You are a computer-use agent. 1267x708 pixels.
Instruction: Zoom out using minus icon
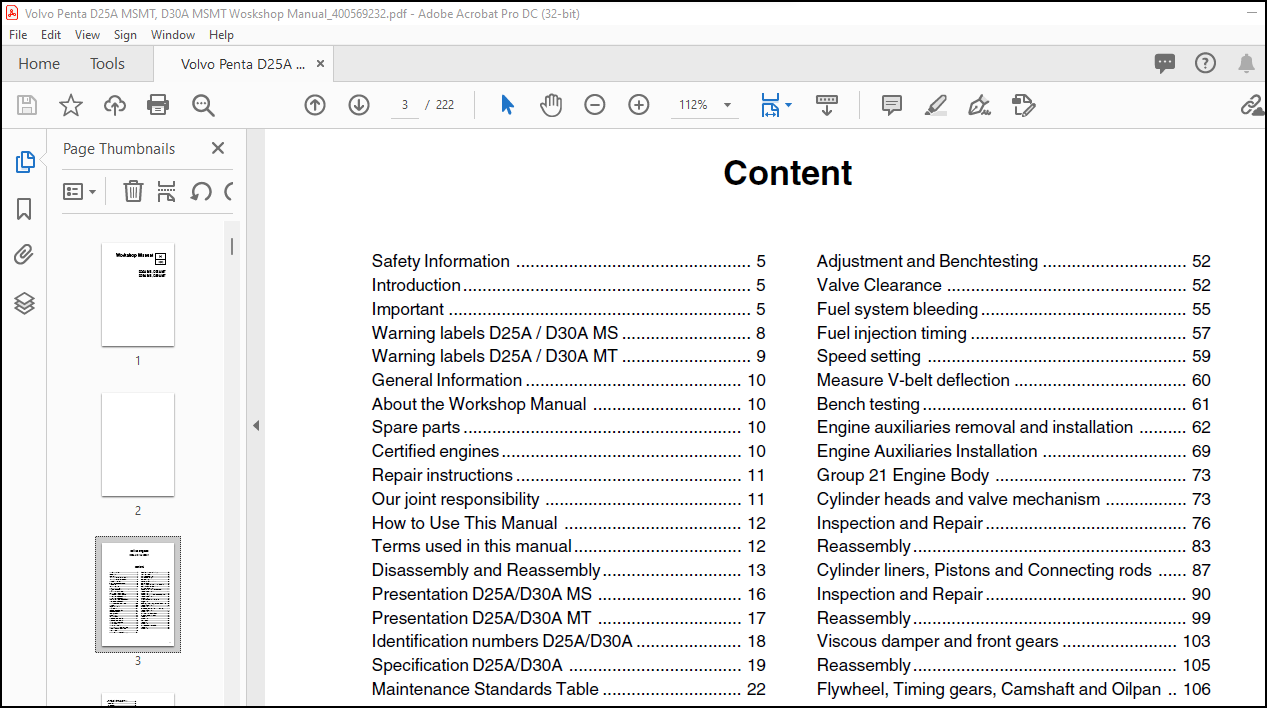pos(595,105)
